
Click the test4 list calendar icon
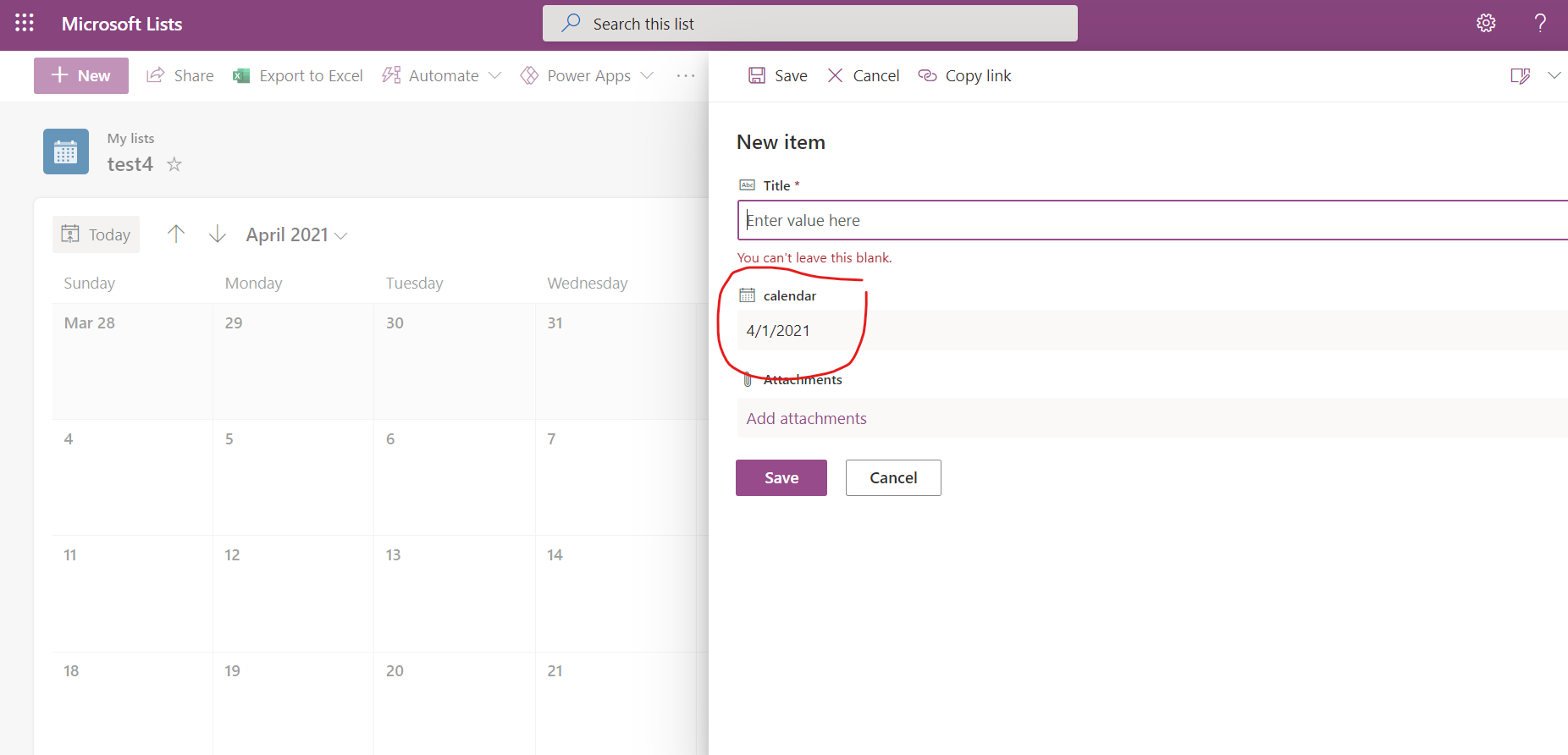(x=66, y=152)
